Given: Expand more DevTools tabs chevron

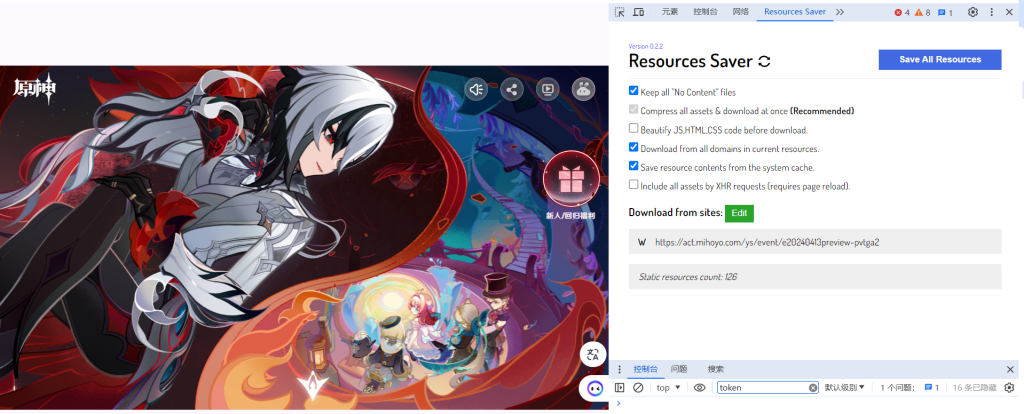Looking at the screenshot, I should (840, 12).
